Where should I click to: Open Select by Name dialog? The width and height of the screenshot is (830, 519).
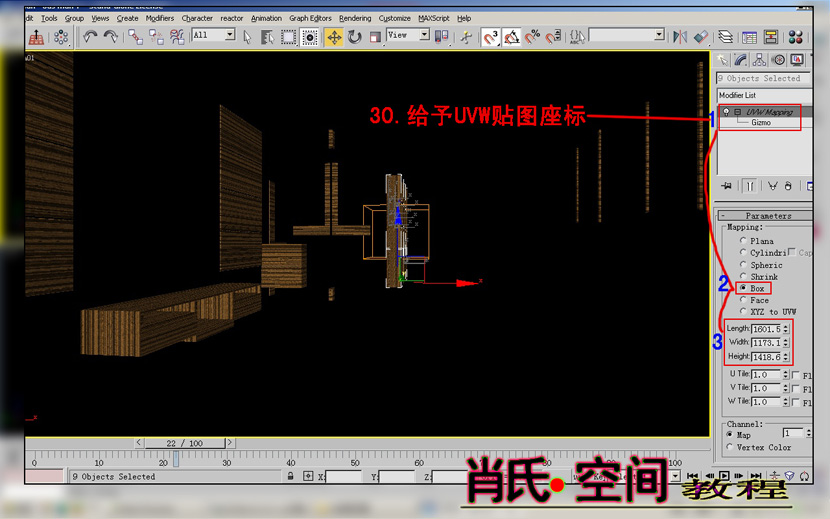click(268, 37)
